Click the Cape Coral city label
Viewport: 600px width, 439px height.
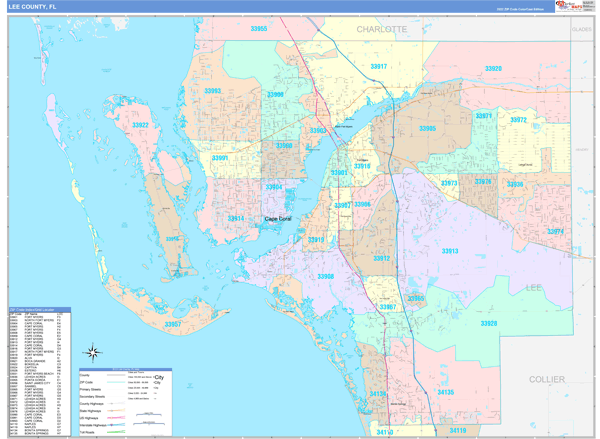pos(278,219)
